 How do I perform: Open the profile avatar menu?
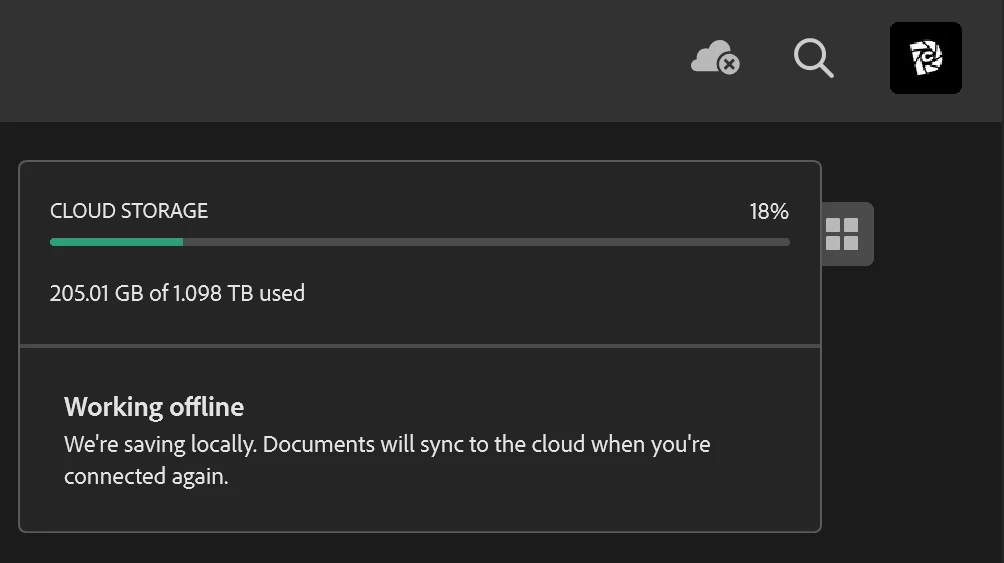[x=925, y=58]
